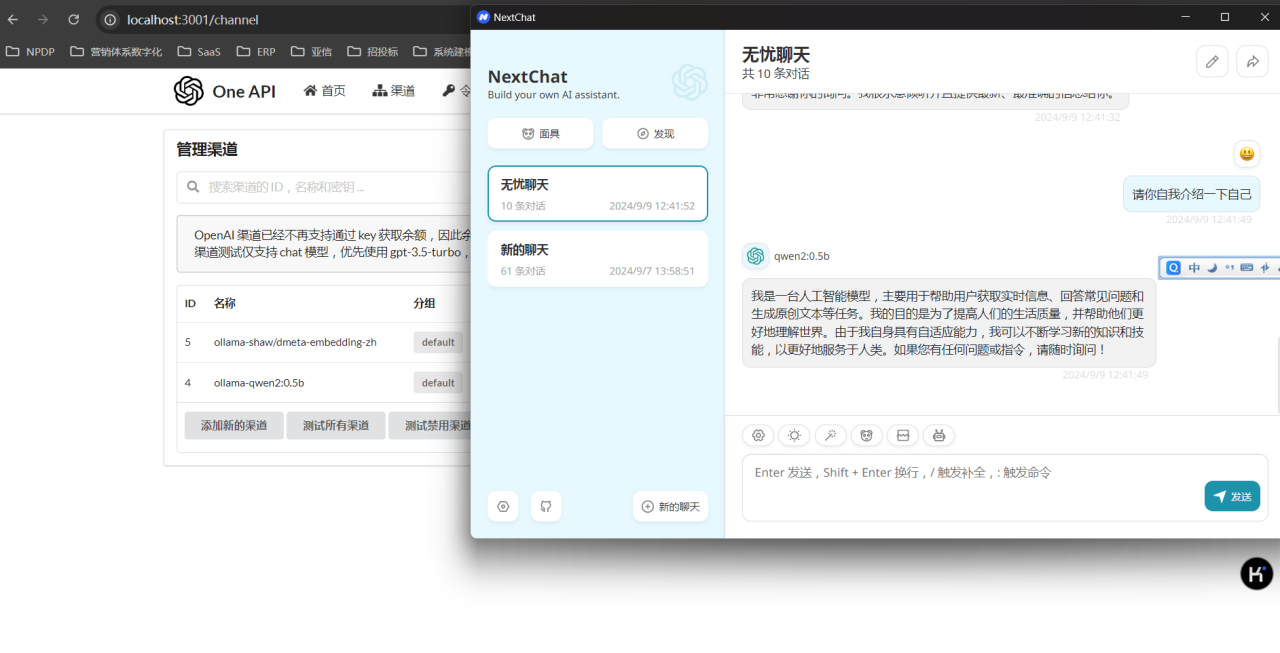Clear chat context with the break icon
Screen dimensions: 1280x653
902,436
